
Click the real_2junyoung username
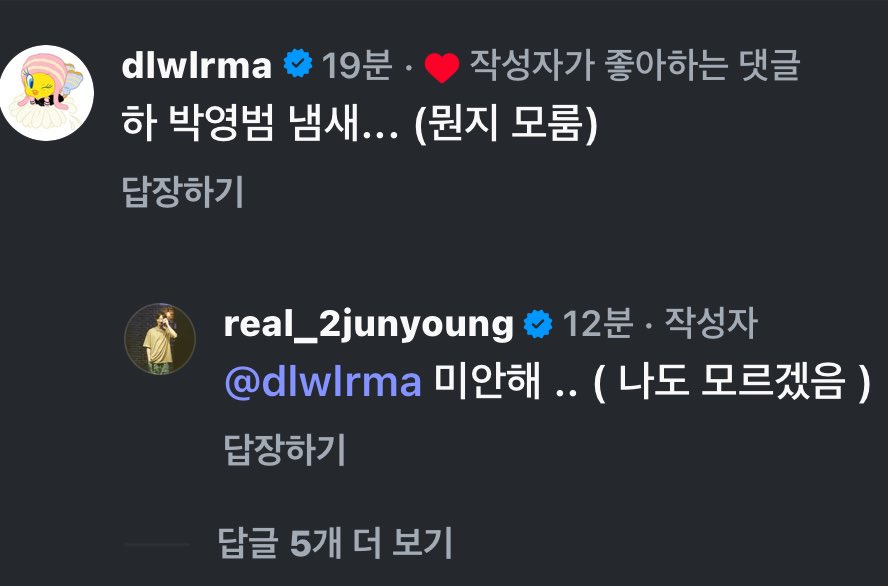coord(369,324)
